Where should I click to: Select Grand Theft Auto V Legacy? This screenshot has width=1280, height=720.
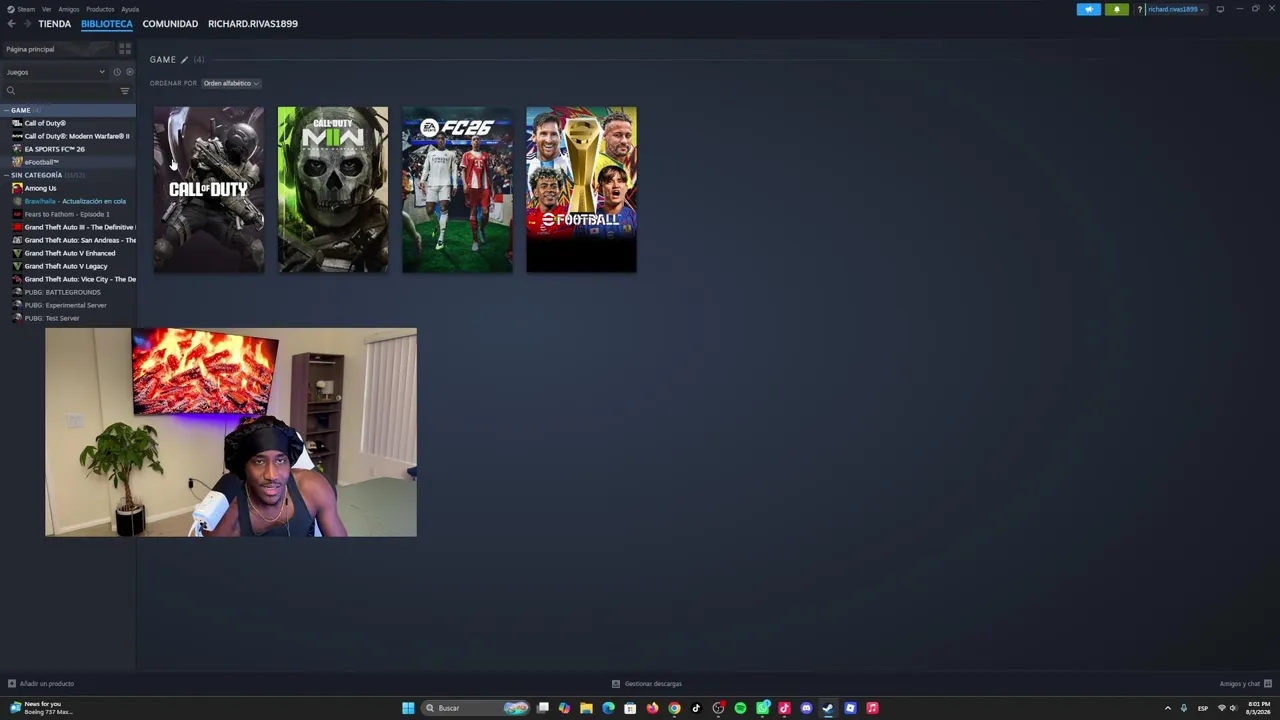click(x=68, y=266)
